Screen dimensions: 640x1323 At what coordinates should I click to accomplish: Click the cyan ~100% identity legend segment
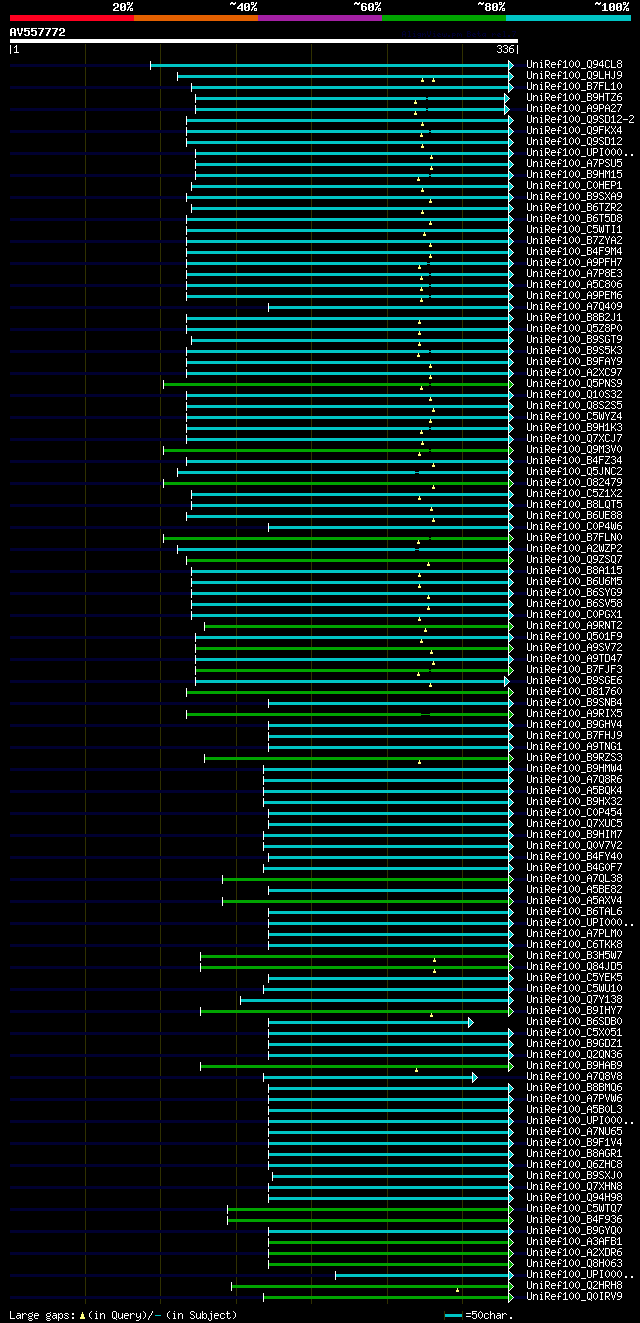click(568, 18)
